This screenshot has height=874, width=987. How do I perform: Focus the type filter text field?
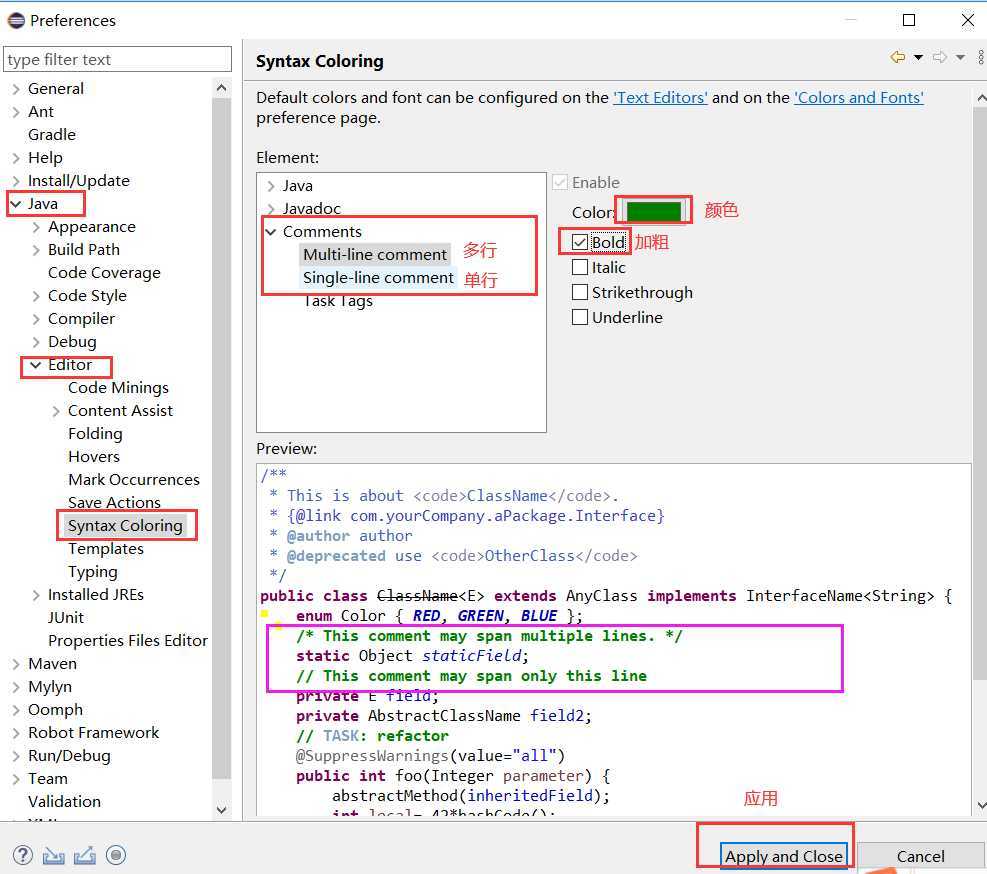click(x=118, y=59)
